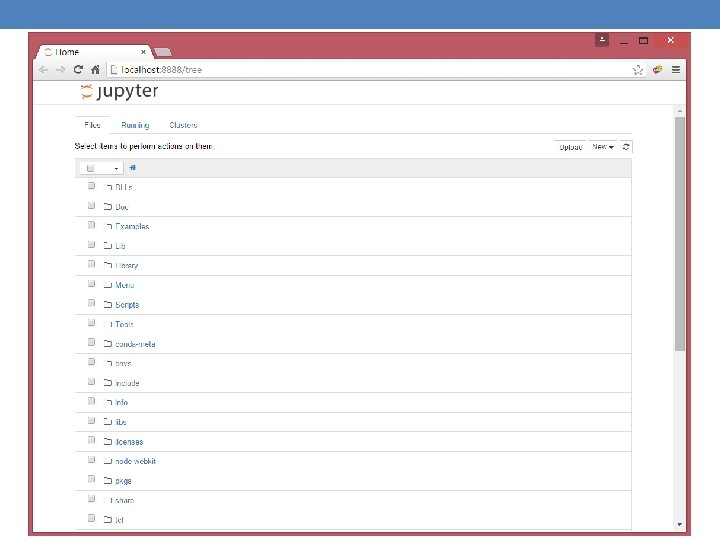Open the conda-meta folder link
This screenshot has height=540, width=720.
135,344
